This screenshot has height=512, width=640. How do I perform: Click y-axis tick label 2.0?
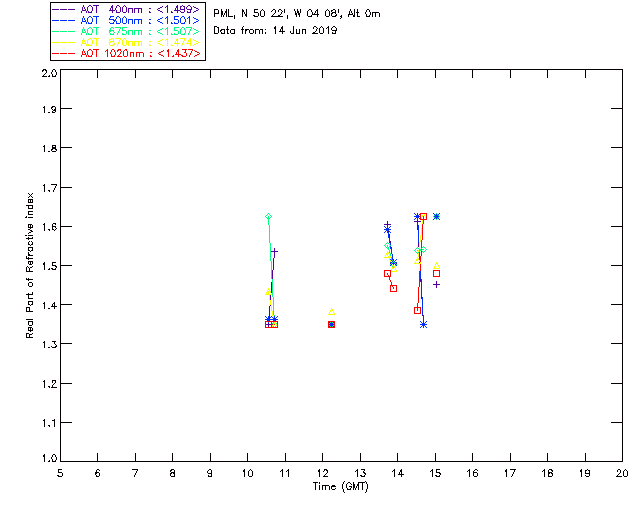[x=49, y=73]
